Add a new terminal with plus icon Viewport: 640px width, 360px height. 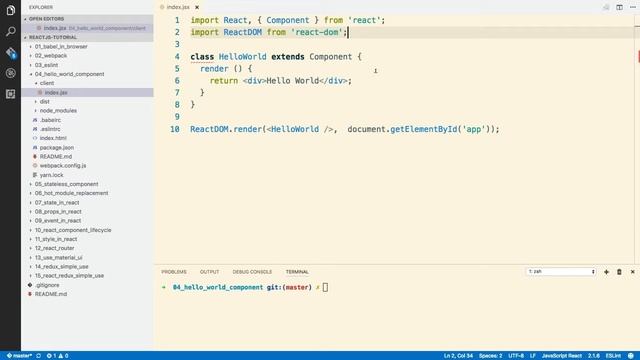(606, 272)
